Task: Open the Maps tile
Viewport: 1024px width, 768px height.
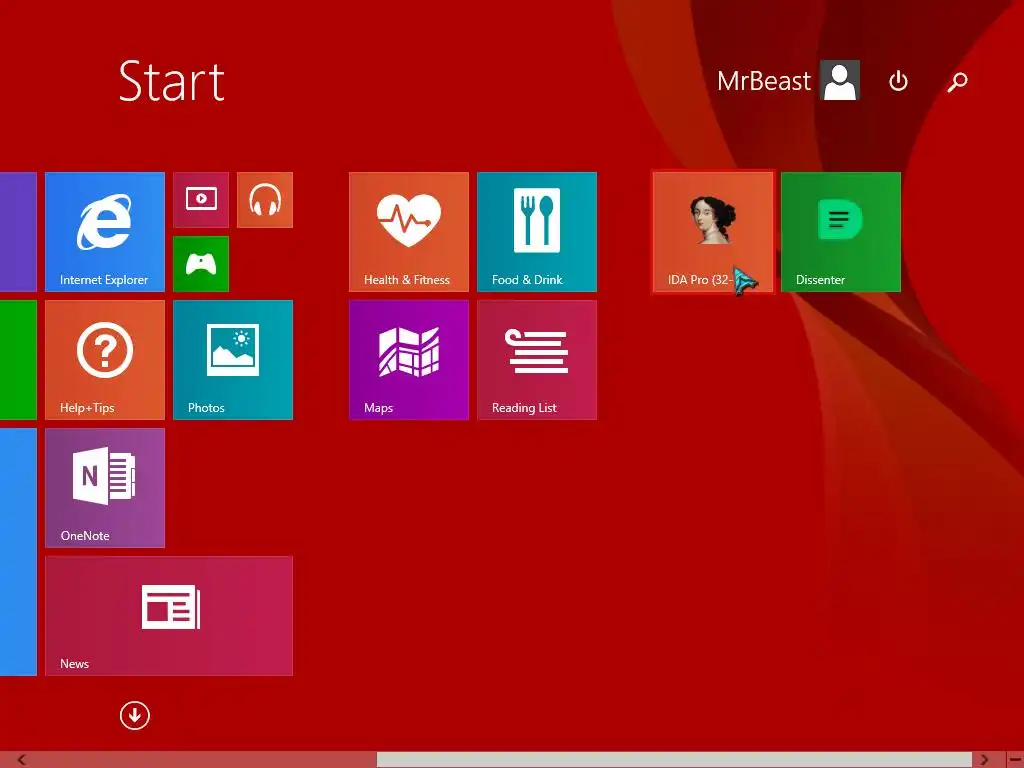Action: 409,360
